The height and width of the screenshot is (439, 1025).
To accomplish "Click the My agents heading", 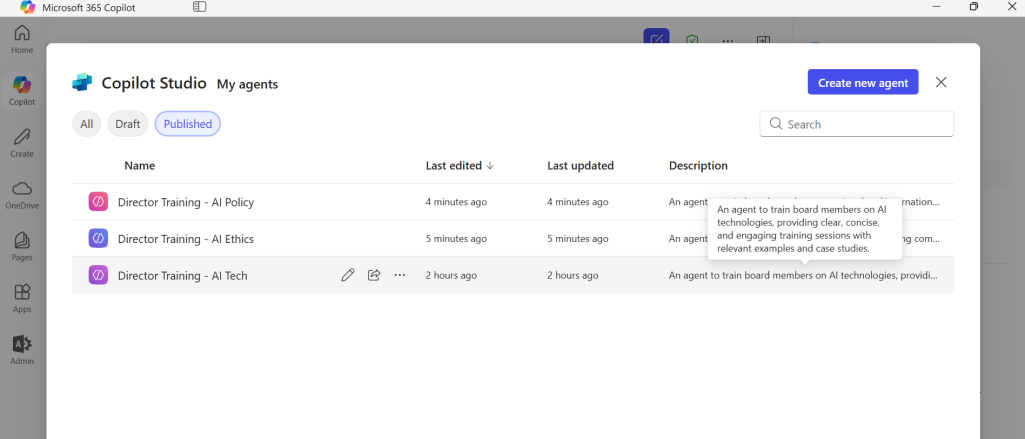I will pyautogui.click(x=247, y=84).
